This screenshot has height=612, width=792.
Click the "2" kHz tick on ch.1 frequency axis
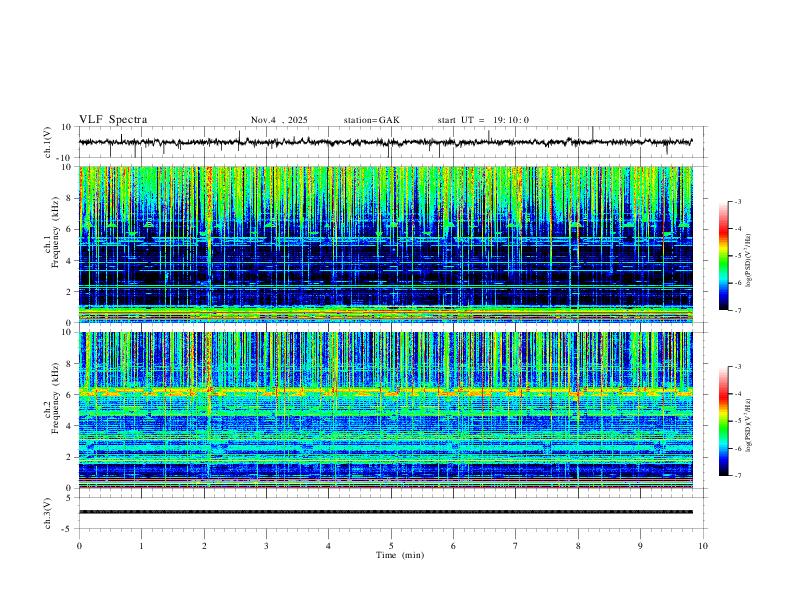click(x=70, y=291)
